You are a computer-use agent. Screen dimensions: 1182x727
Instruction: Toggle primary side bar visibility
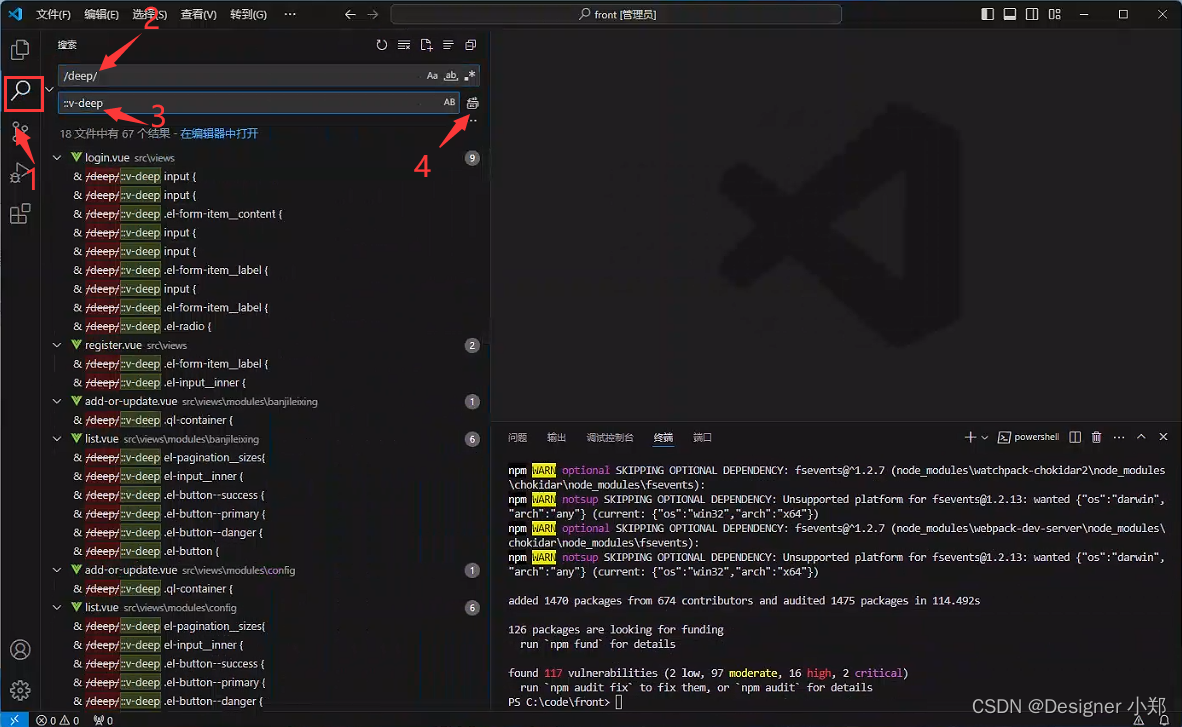[x=988, y=14]
